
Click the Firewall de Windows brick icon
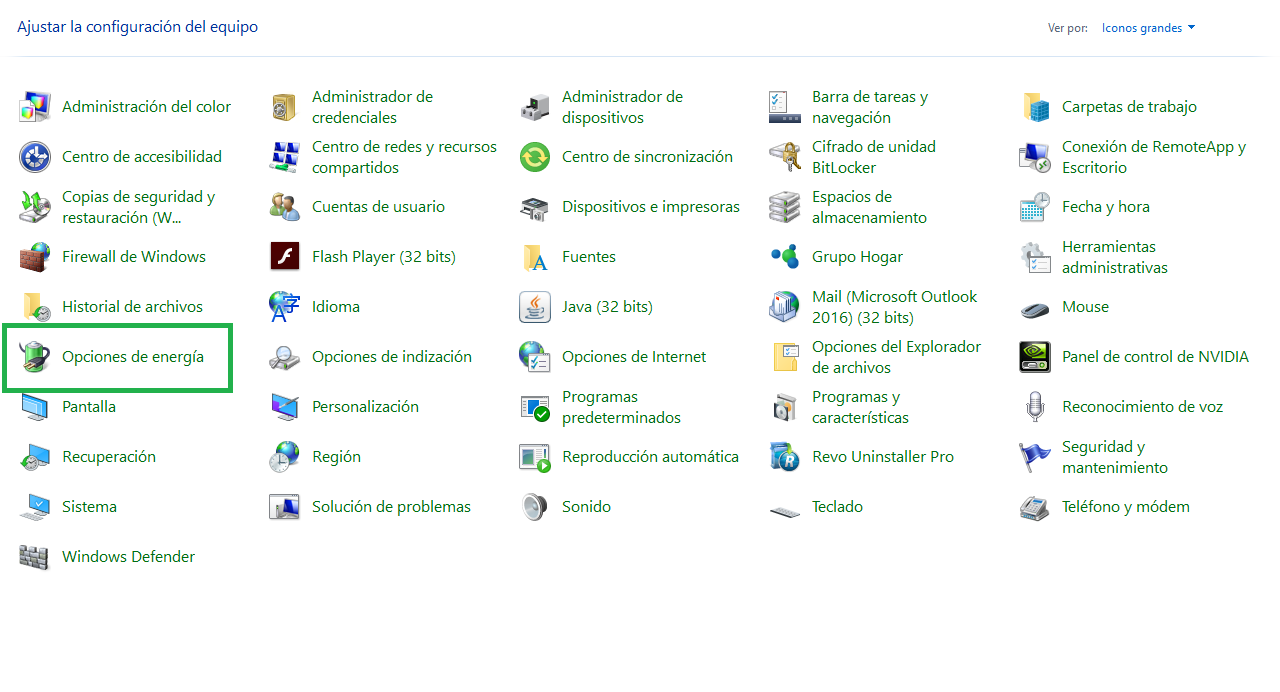tap(35, 257)
